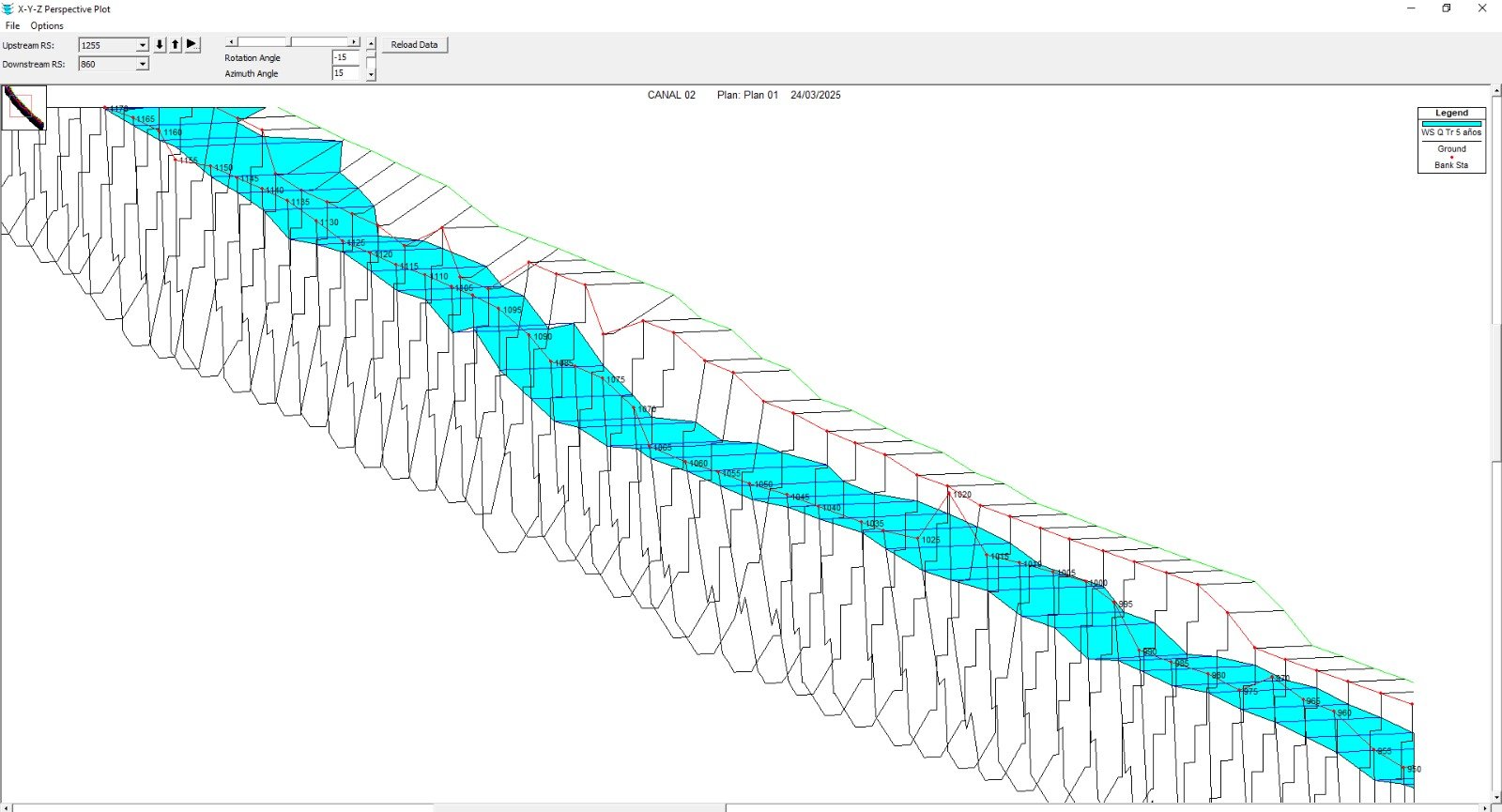This screenshot has width=1502, height=812.
Task: Click cross section label 1015
Action: 1000,557
